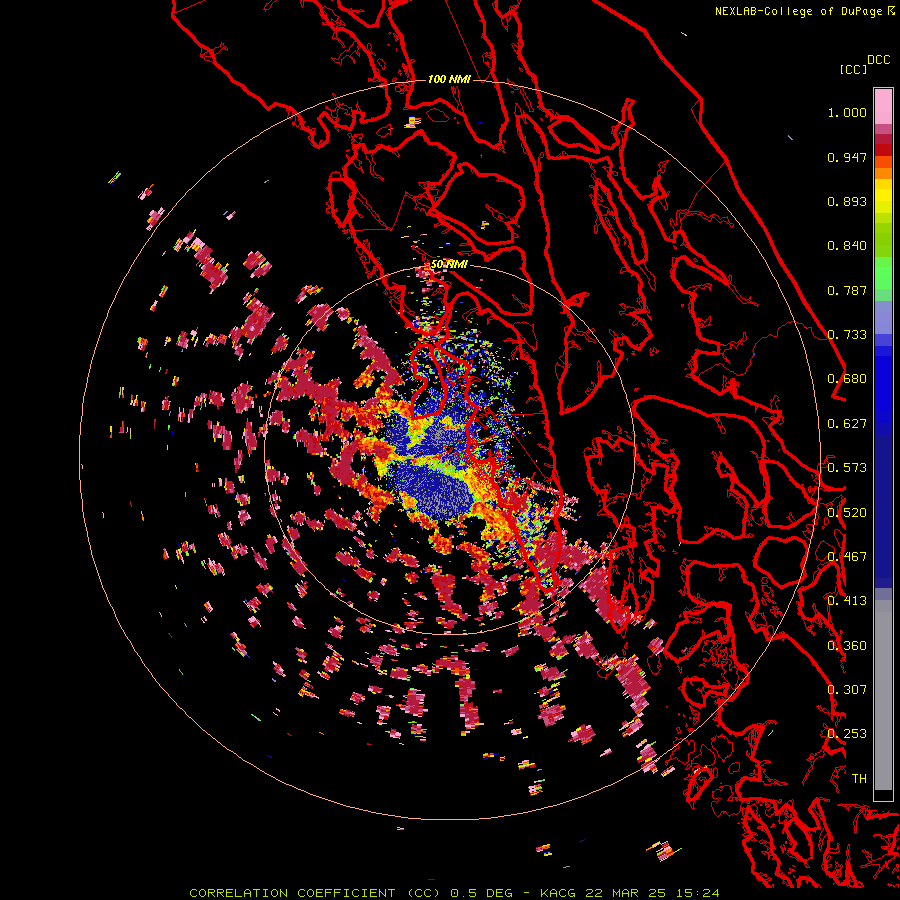Screen dimensions: 900x900
Task: Click the [CC] units label
Action: [x=853, y=69]
